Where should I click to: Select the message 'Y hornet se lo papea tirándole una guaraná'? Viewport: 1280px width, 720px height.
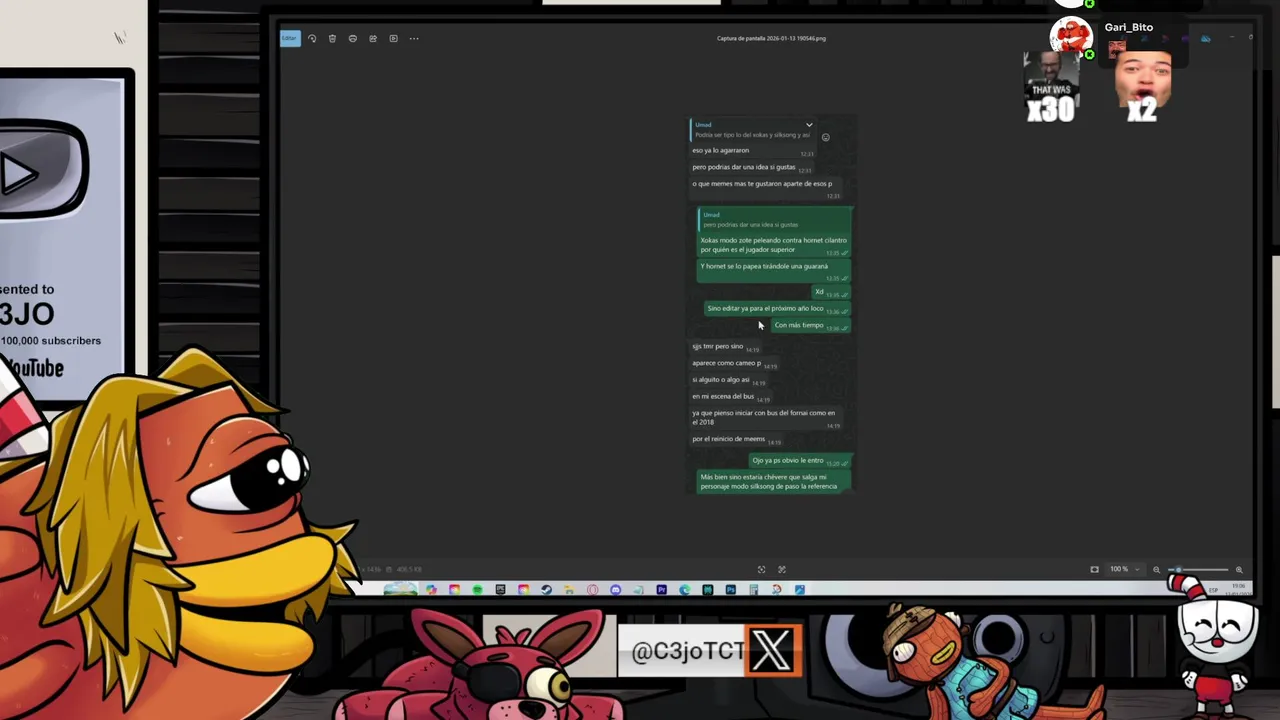click(764, 266)
